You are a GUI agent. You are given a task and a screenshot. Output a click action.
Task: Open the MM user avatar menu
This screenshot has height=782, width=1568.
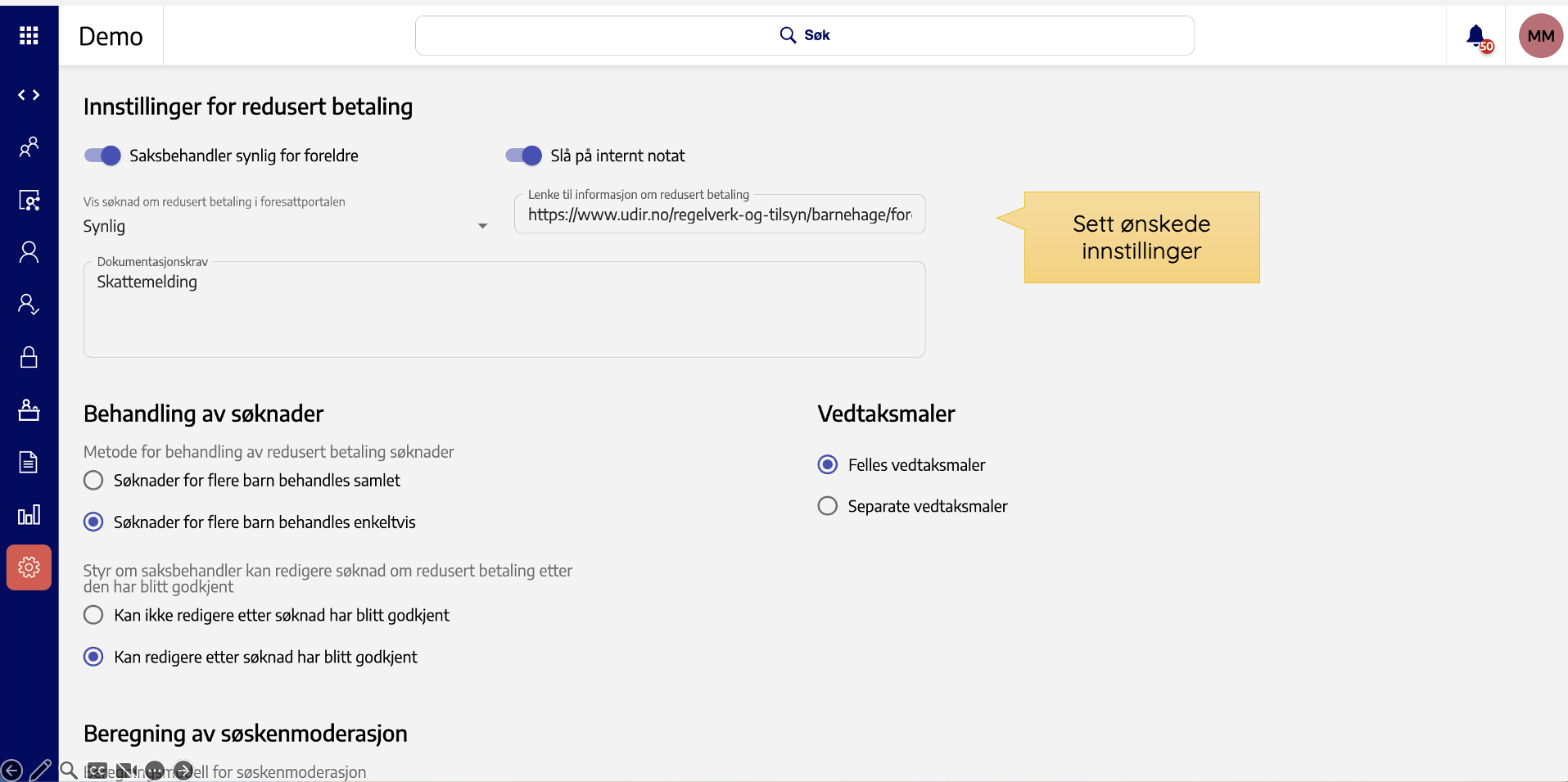[x=1541, y=36]
